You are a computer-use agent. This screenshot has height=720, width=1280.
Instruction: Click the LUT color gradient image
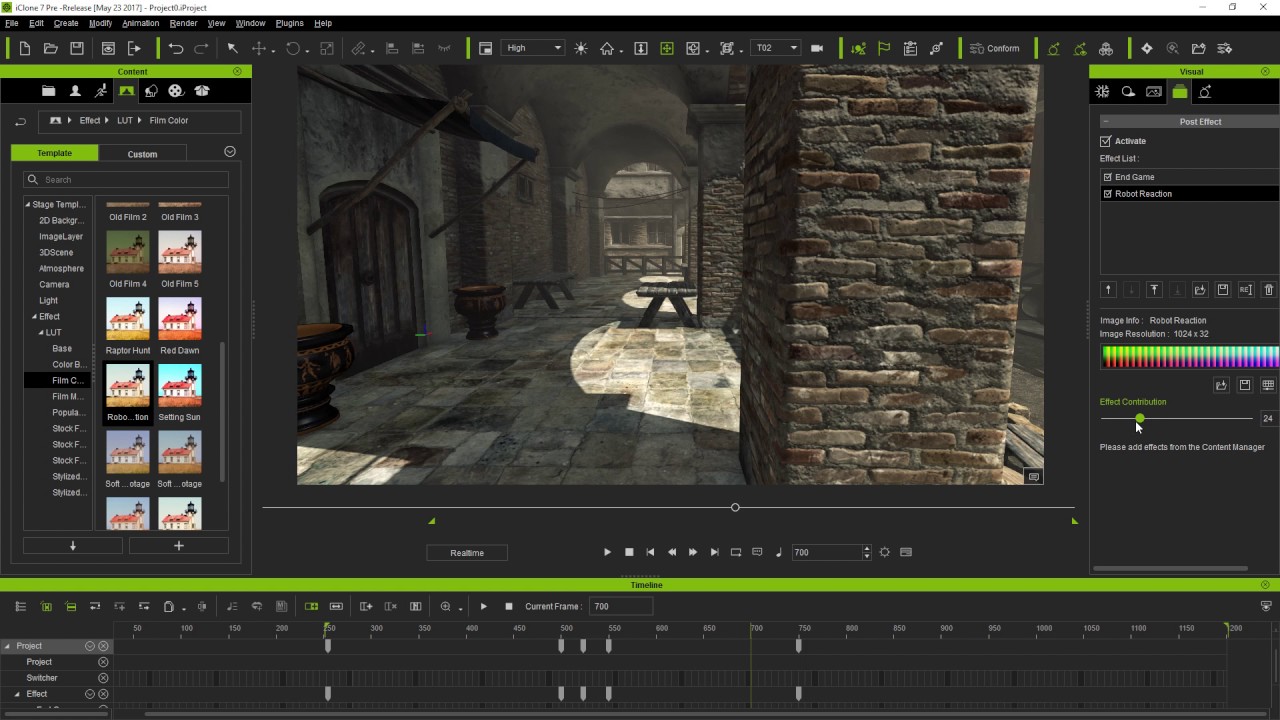pyautogui.click(x=1190, y=357)
